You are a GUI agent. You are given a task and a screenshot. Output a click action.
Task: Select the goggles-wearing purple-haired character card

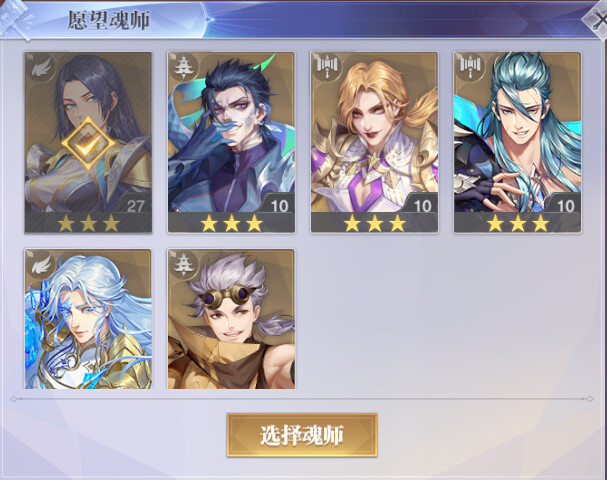pos(231,319)
